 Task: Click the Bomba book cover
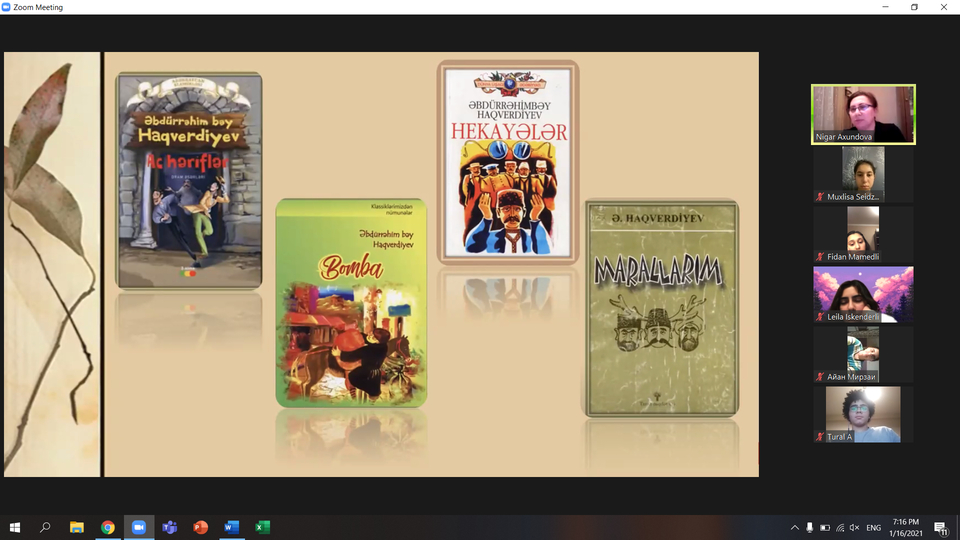coord(351,302)
